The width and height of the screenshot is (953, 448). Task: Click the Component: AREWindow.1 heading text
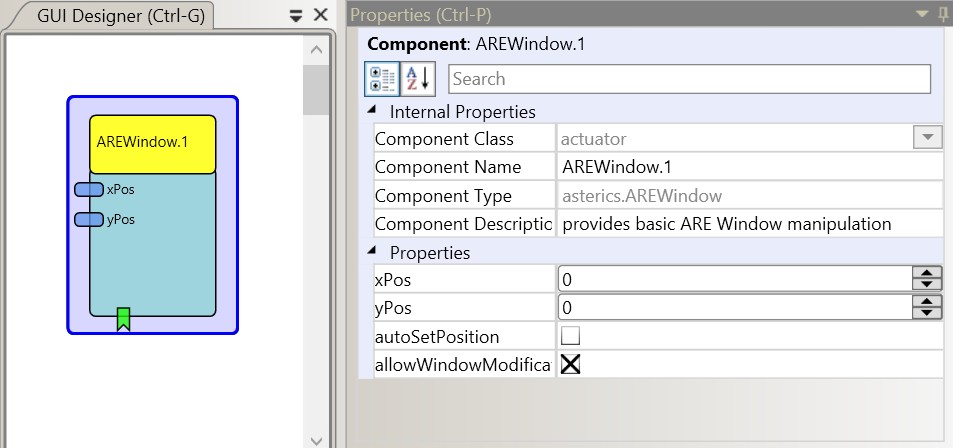pyautogui.click(x=476, y=44)
